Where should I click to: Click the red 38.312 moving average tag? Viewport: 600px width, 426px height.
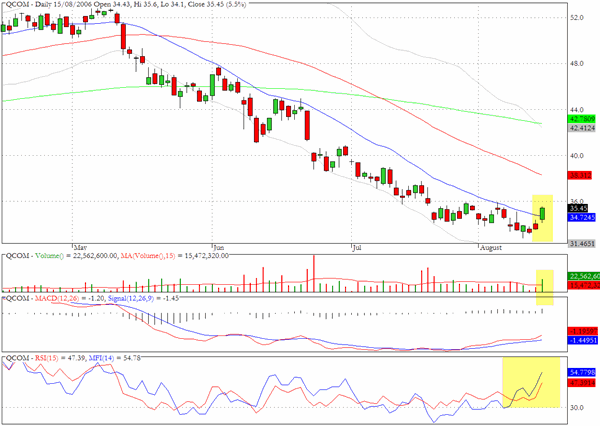point(580,176)
